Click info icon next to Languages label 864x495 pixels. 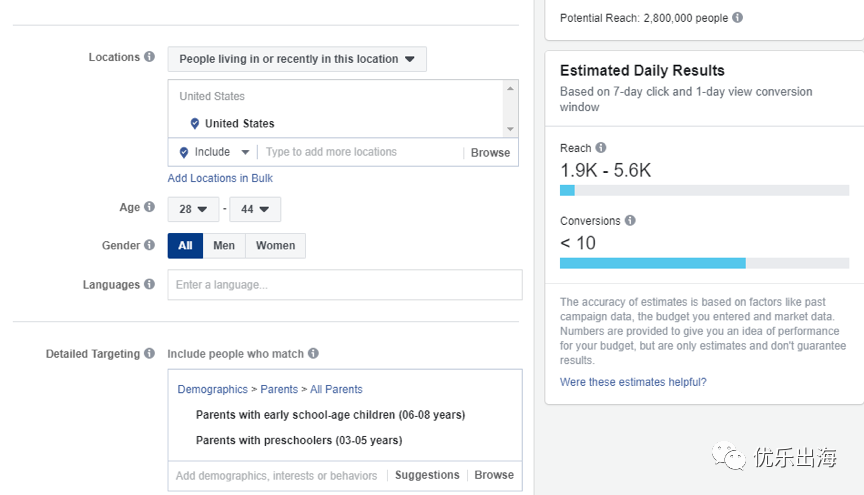pyautogui.click(x=149, y=284)
